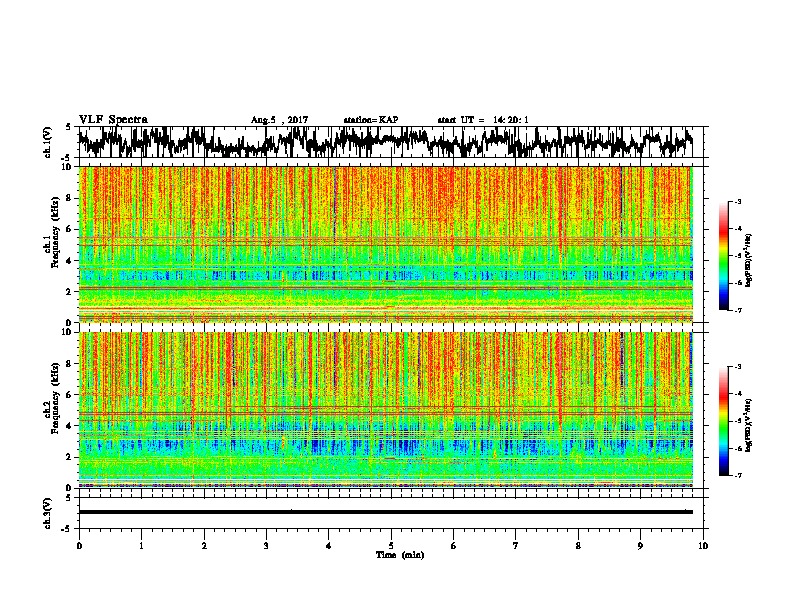
Task: Click time axis tick label "9"
Action: [x=640, y=546]
